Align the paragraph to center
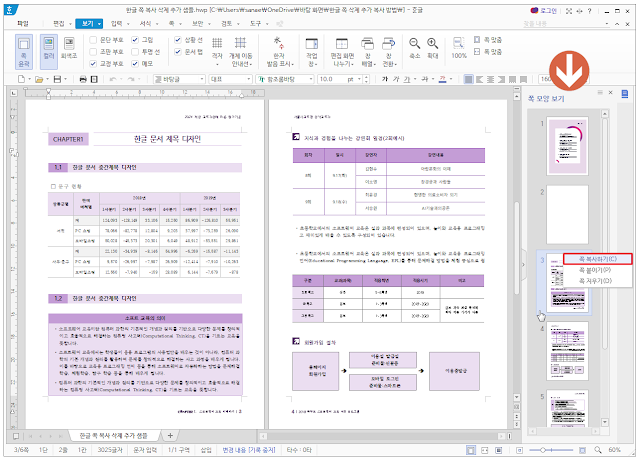Image resolution: width=640 pixels, height=460 pixels. (491, 79)
